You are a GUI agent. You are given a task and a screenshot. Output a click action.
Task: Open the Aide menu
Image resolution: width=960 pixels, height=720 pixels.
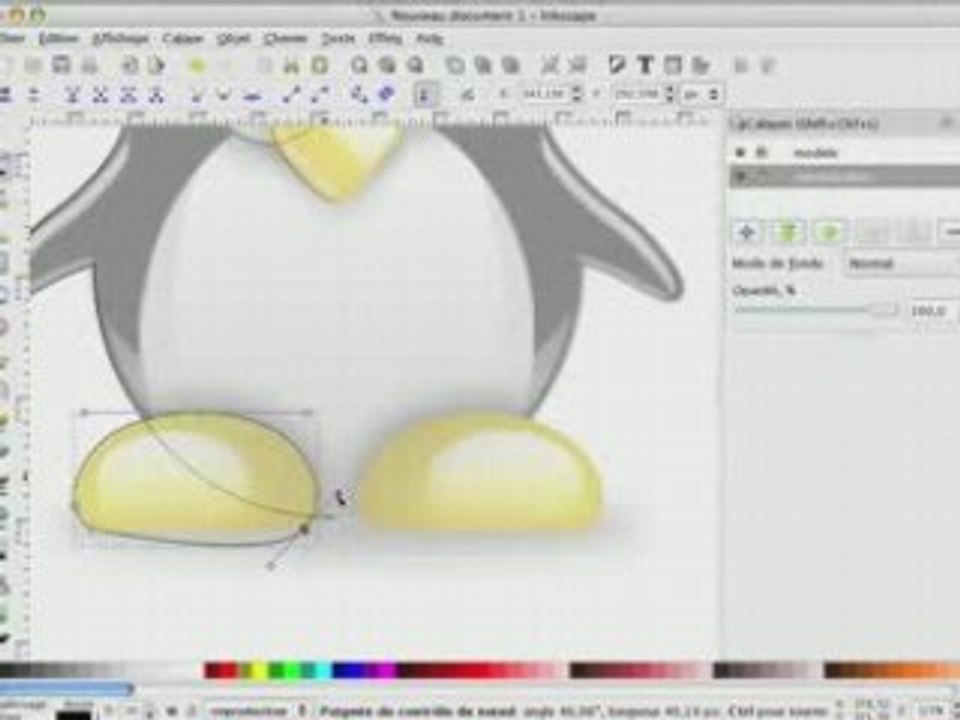[x=429, y=39]
